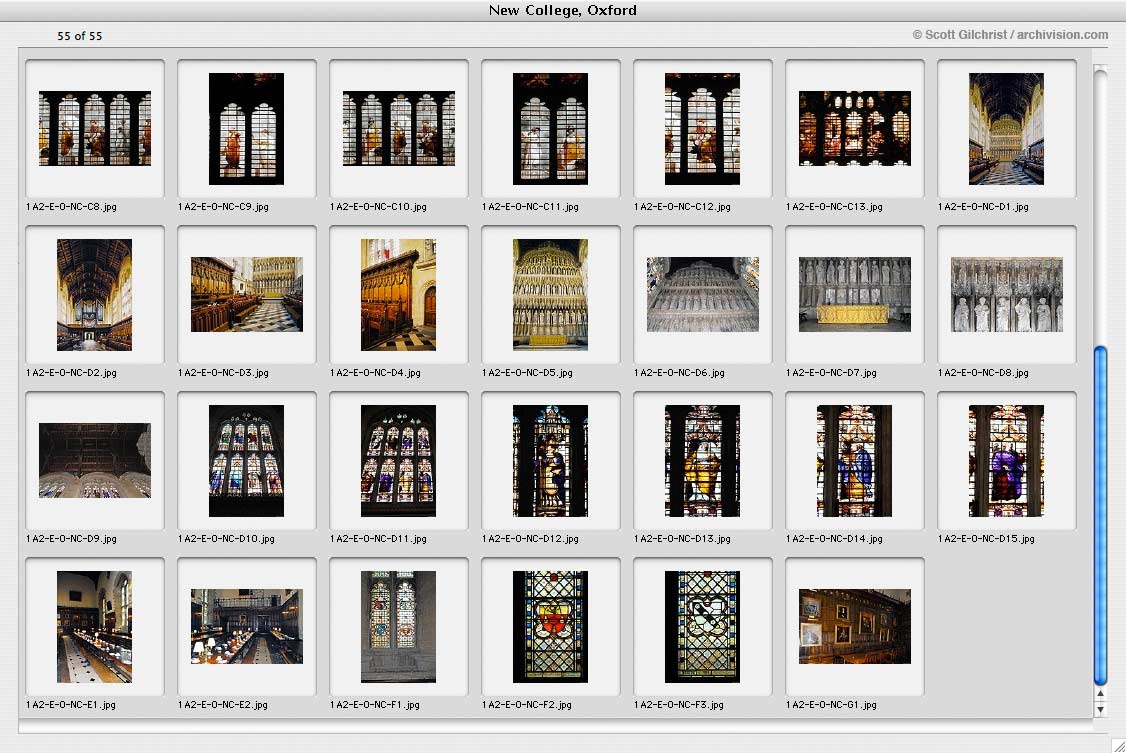Viewport: 1126px width, 753px height.
Task: Click filename label 1A2-E-O-NC-C8.jpg
Action: tap(71, 207)
